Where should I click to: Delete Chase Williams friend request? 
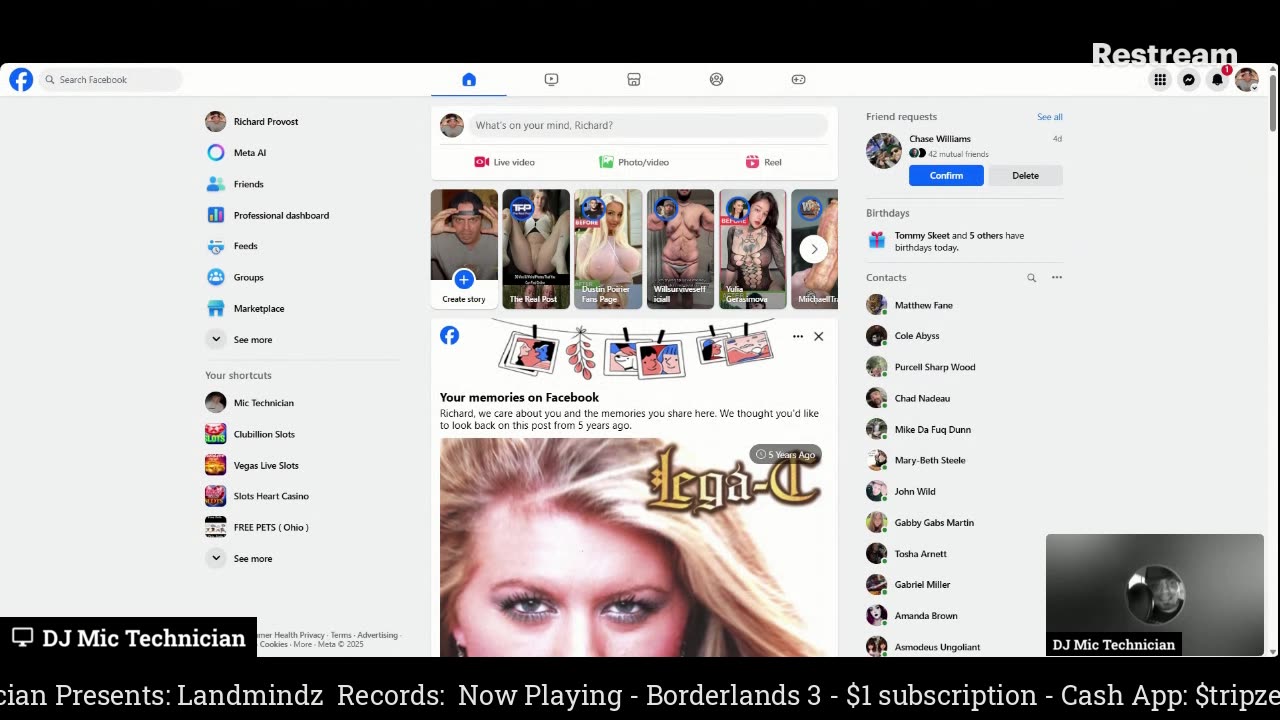pyautogui.click(x=1025, y=176)
